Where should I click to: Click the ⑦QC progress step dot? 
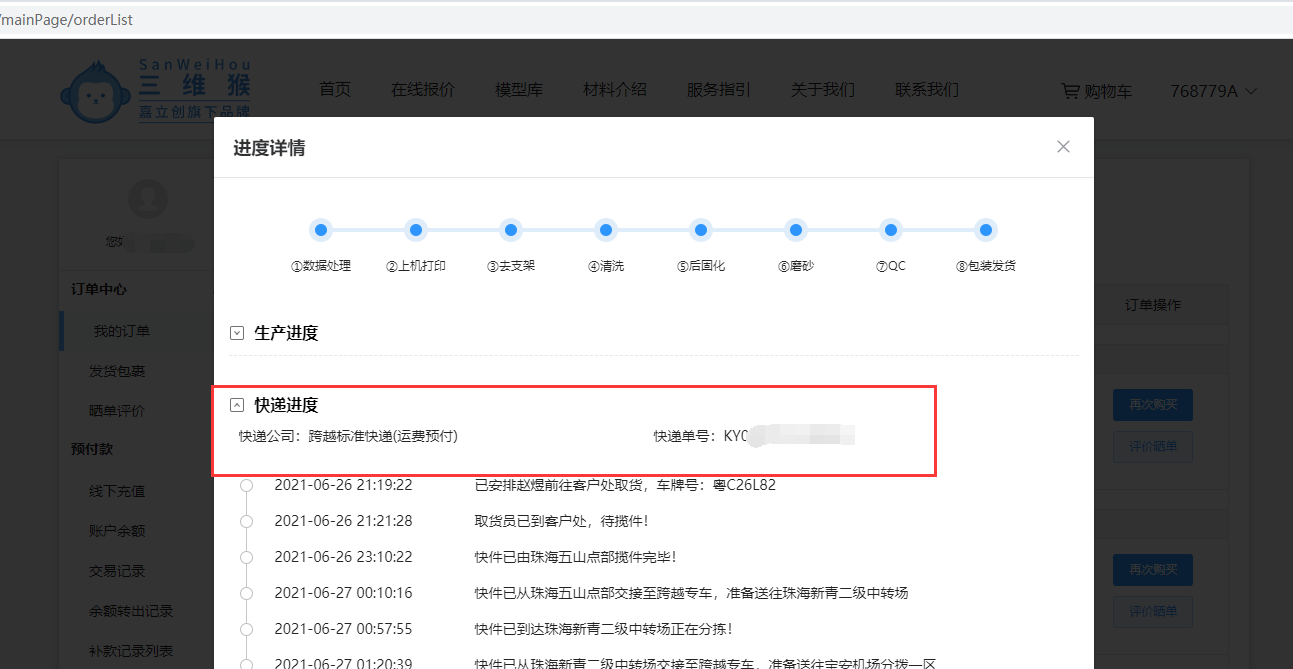(x=891, y=230)
